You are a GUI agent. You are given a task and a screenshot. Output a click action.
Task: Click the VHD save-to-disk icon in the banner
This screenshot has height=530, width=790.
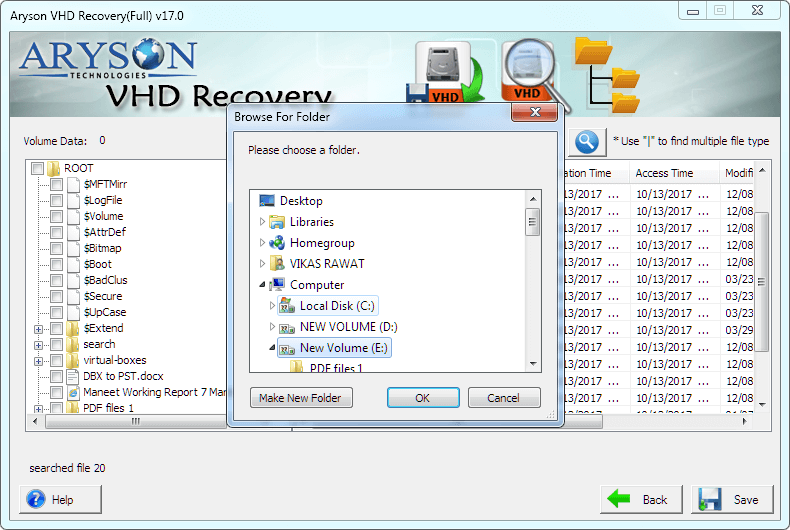click(x=445, y=72)
